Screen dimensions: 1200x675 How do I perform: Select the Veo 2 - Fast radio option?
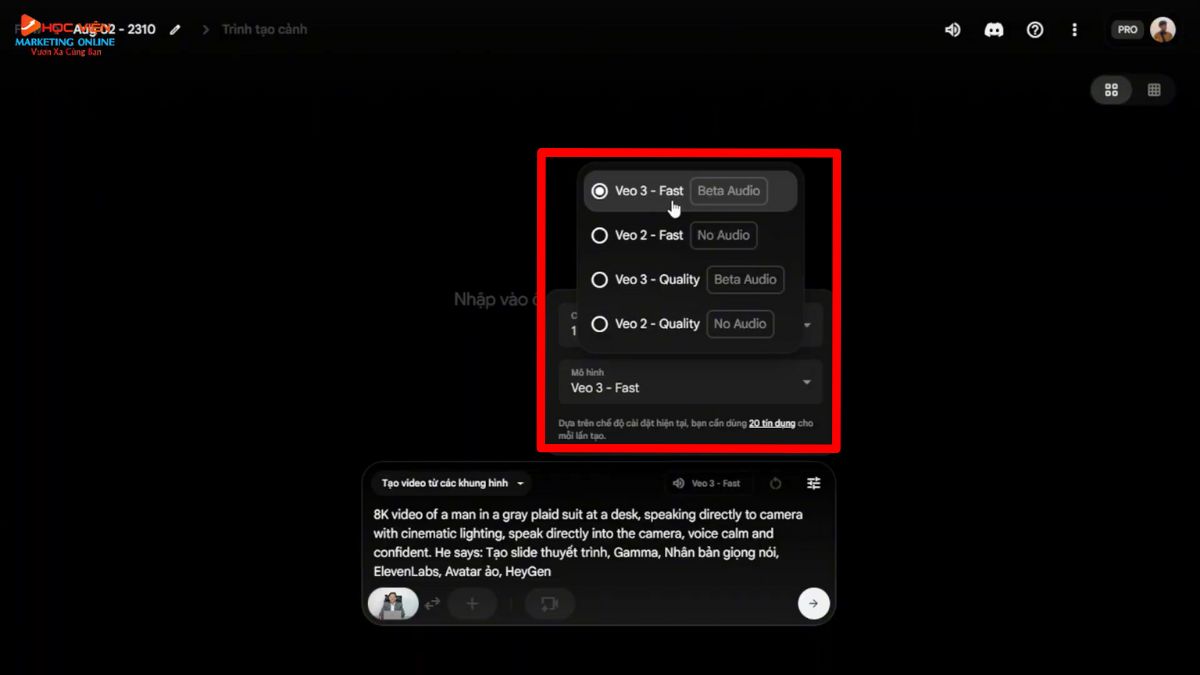(x=690, y=235)
